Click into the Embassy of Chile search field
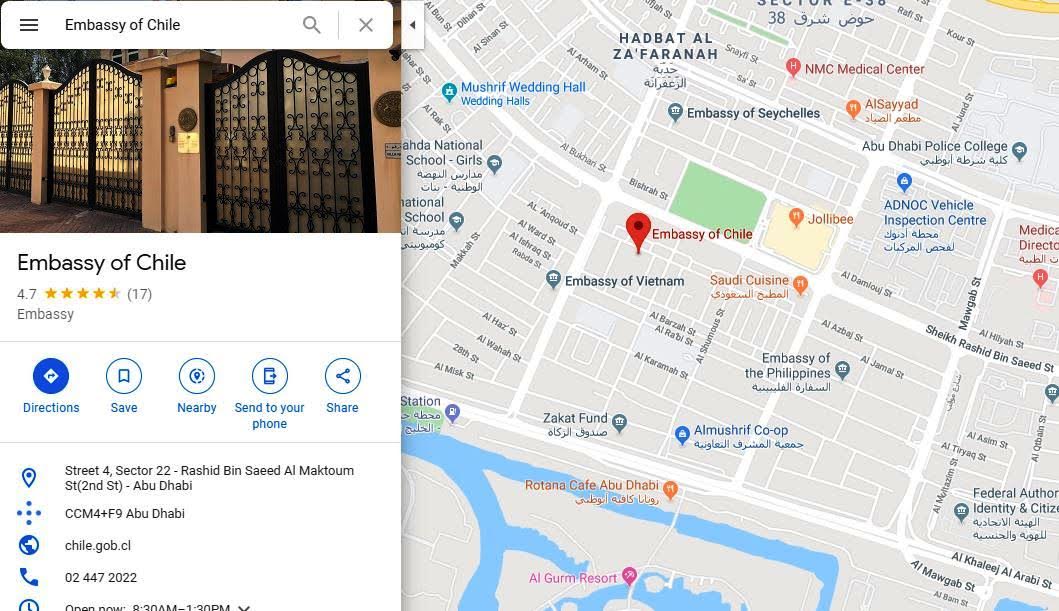 (176, 25)
